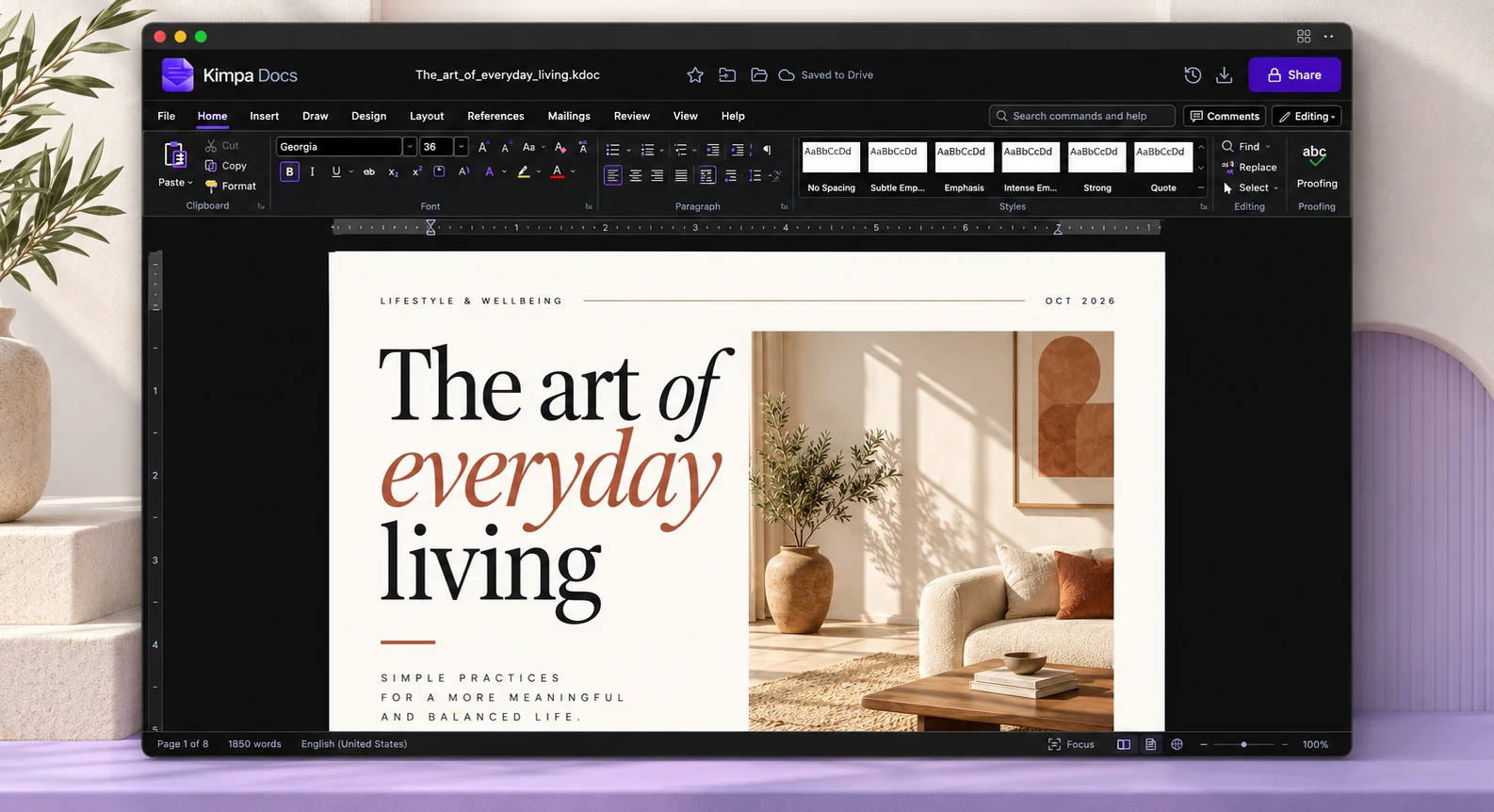Click the Search commands and help field
Screen dimensions: 1494x812
point(1081,117)
